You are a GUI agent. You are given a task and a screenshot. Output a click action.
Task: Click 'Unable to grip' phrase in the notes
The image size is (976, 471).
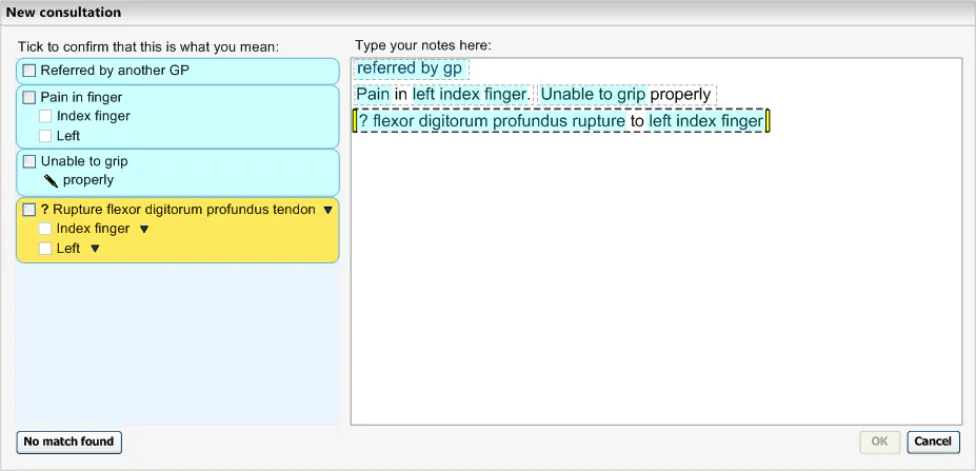pos(593,94)
